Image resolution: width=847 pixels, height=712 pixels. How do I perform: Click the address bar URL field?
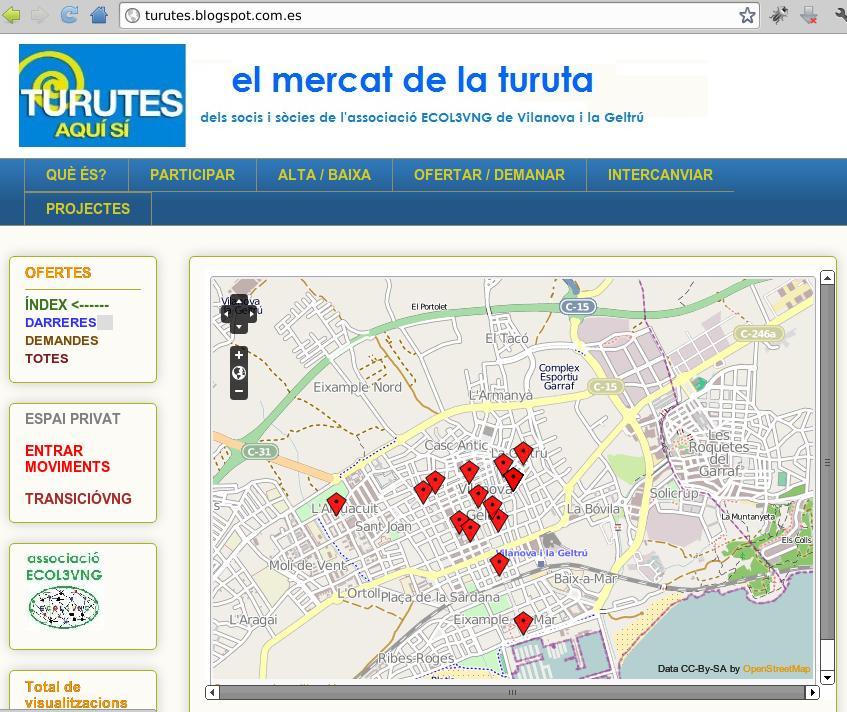[x=430, y=15]
